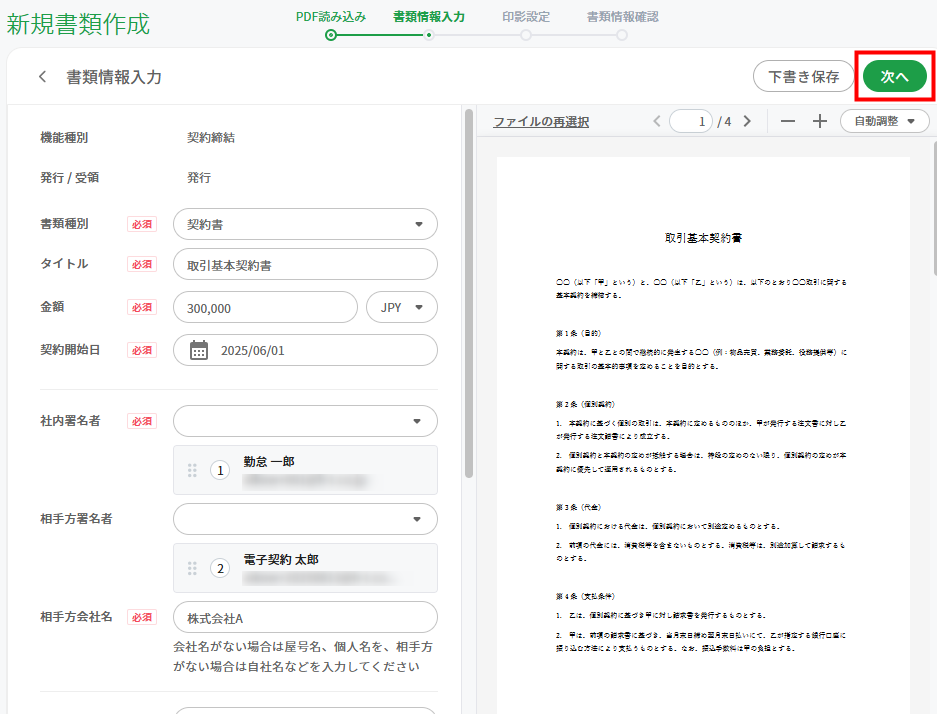937x714 pixels.
Task: Go to previous PDF page arrow
Action: 657,121
